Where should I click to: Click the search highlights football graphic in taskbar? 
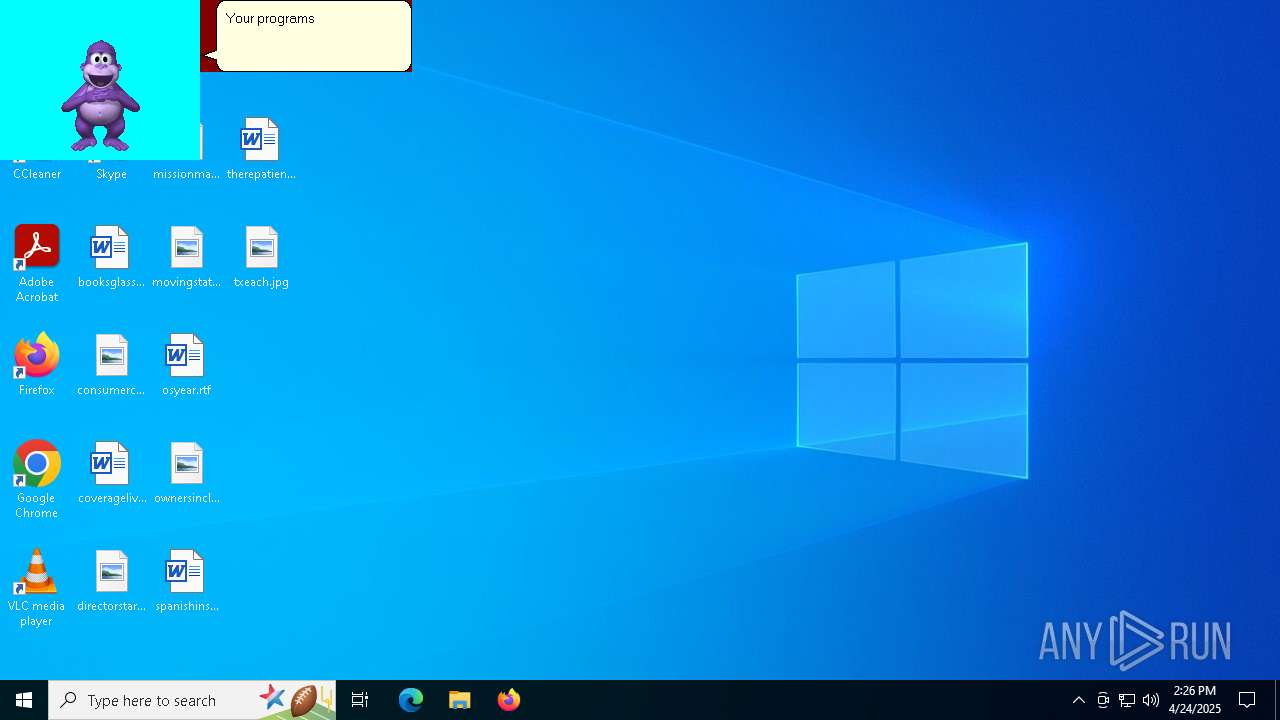(296, 700)
